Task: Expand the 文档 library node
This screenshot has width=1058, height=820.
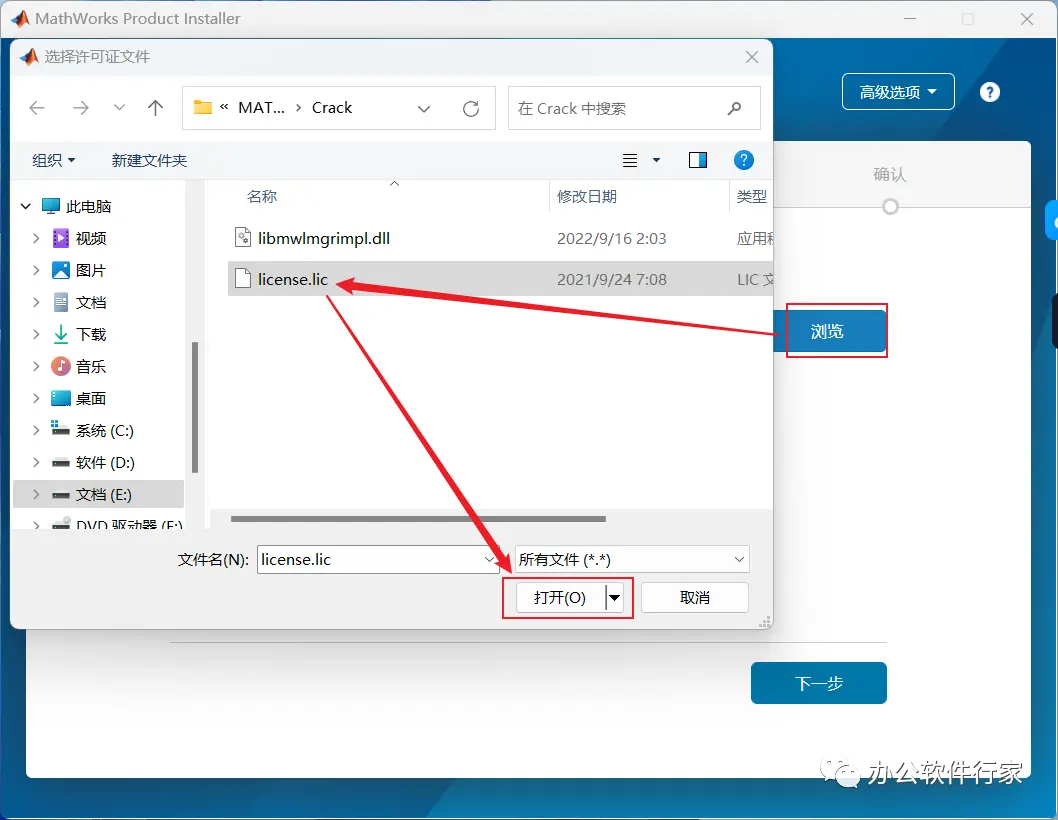Action: [x=36, y=302]
